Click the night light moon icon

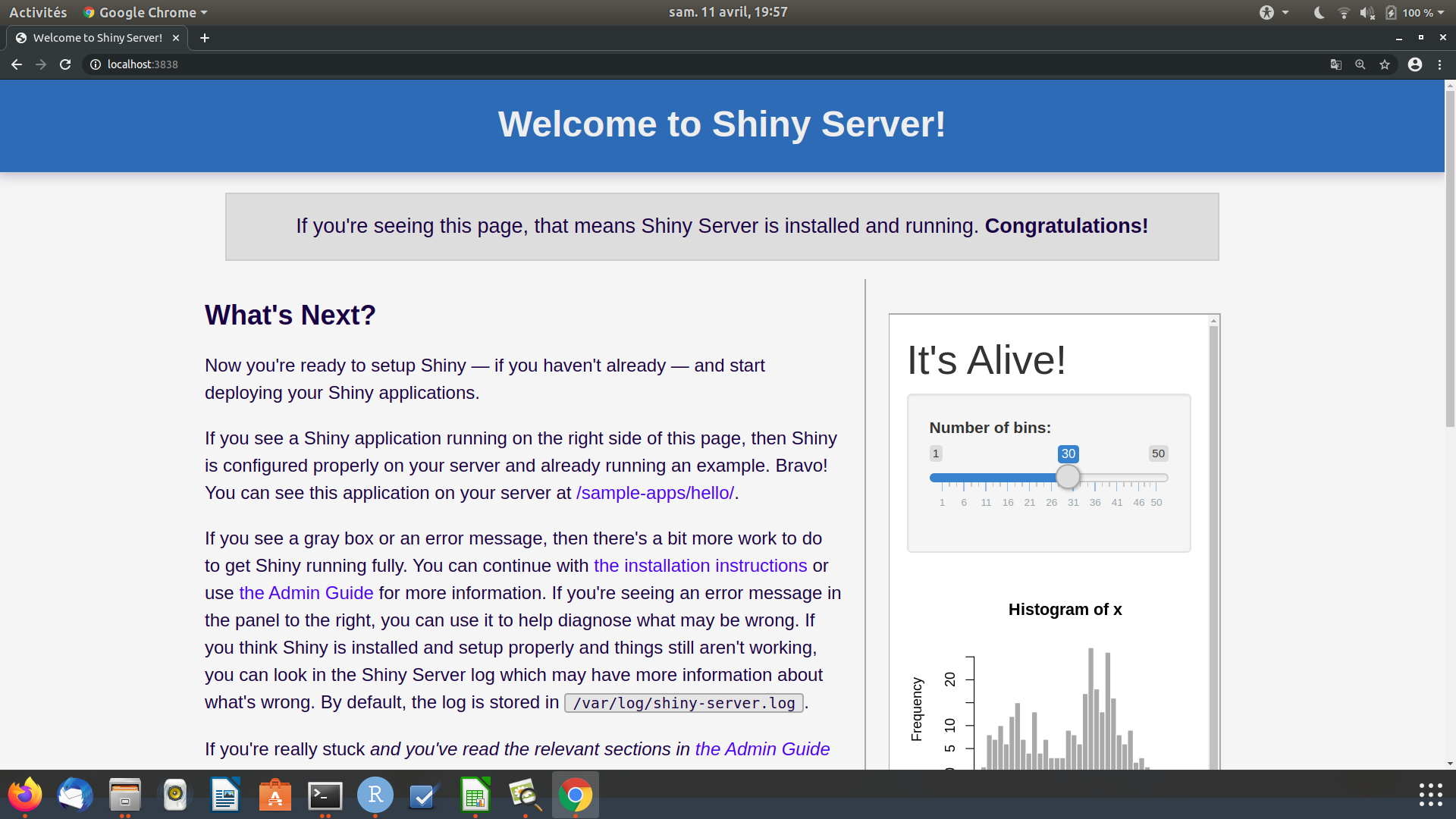point(1319,12)
